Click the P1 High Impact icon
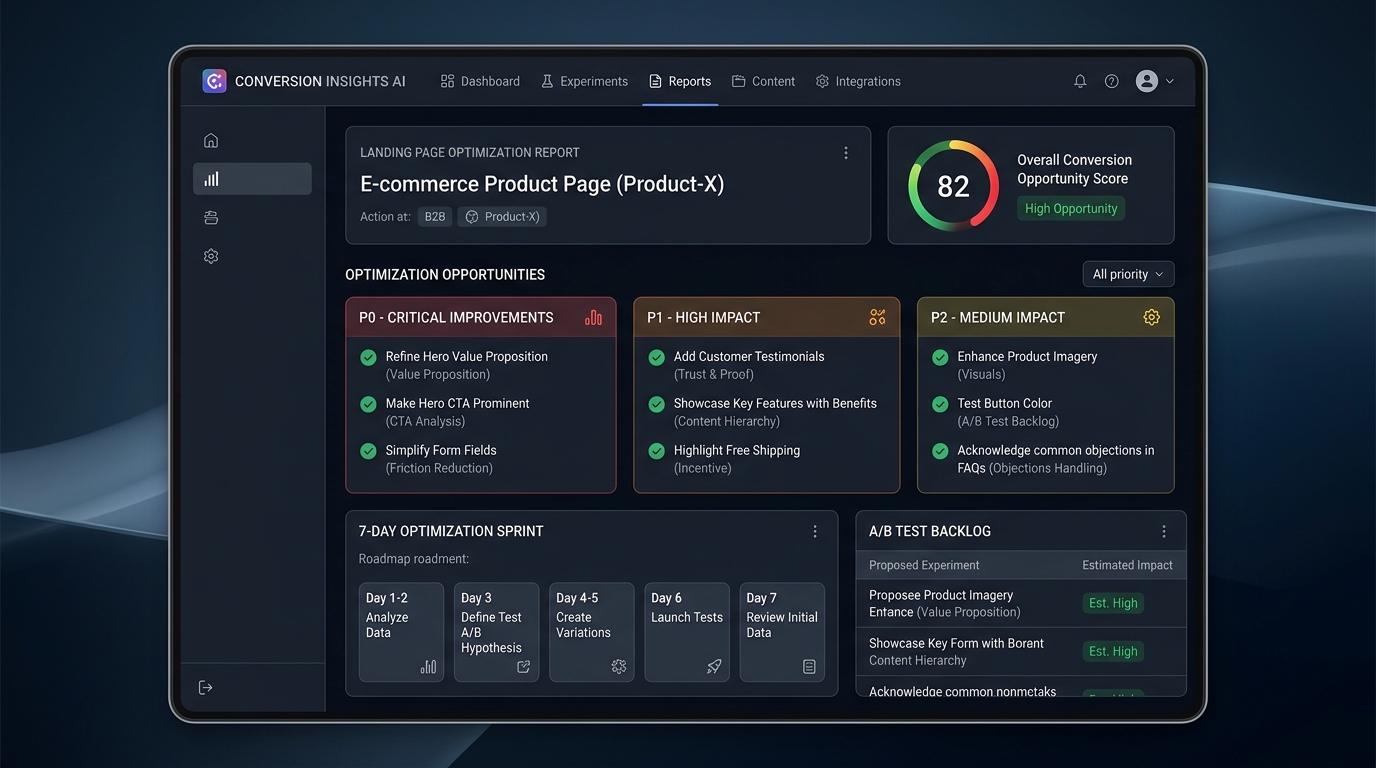The width and height of the screenshot is (1376, 768). (x=877, y=317)
